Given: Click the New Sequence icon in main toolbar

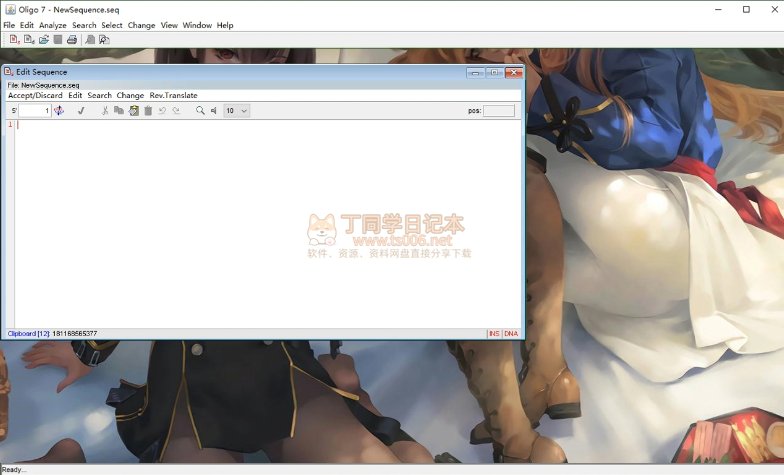Looking at the screenshot, I should pyautogui.click(x=14, y=40).
